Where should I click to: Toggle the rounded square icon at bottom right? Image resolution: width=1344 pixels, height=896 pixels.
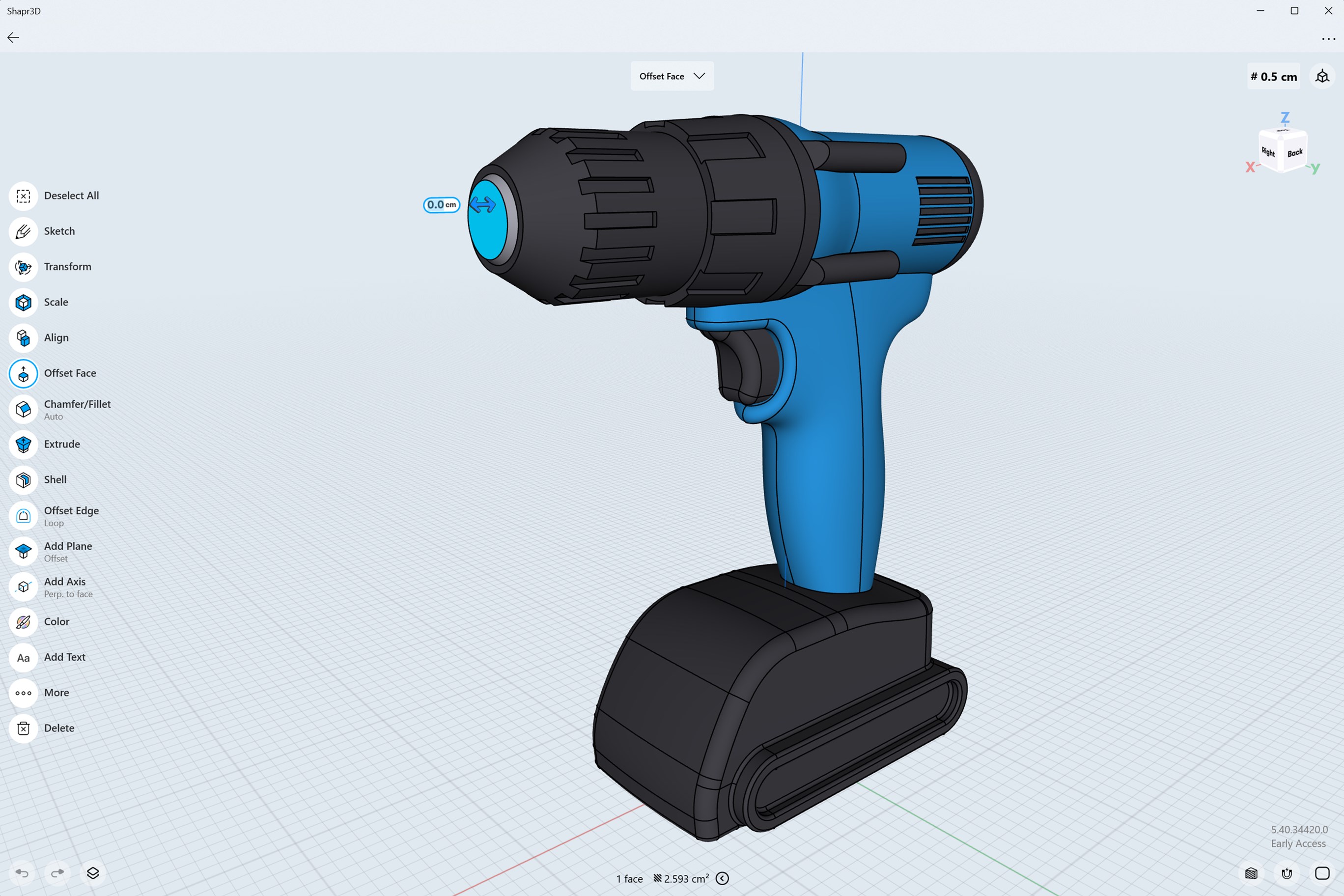click(x=1322, y=873)
